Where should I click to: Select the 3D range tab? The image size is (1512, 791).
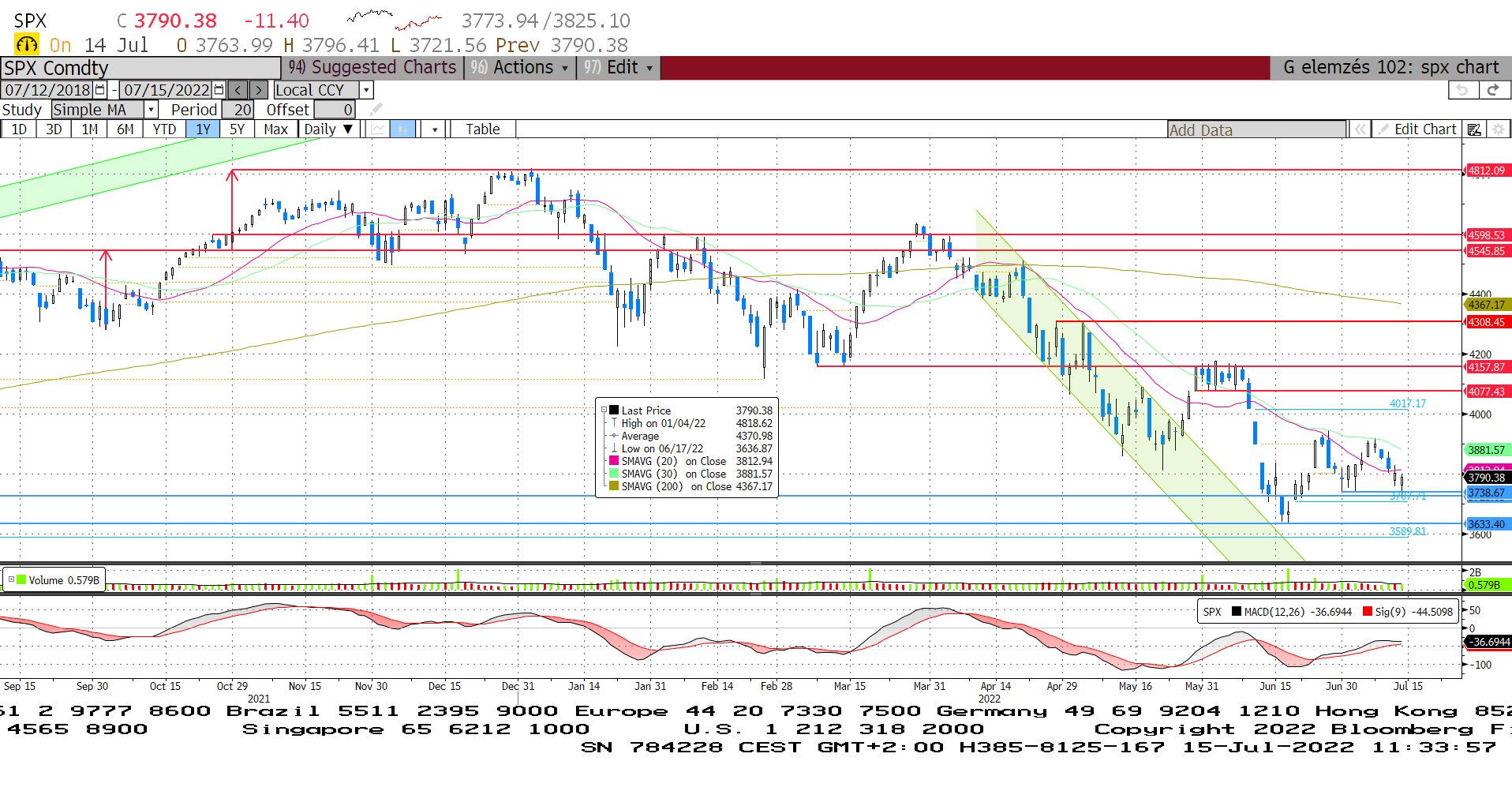(x=54, y=129)
